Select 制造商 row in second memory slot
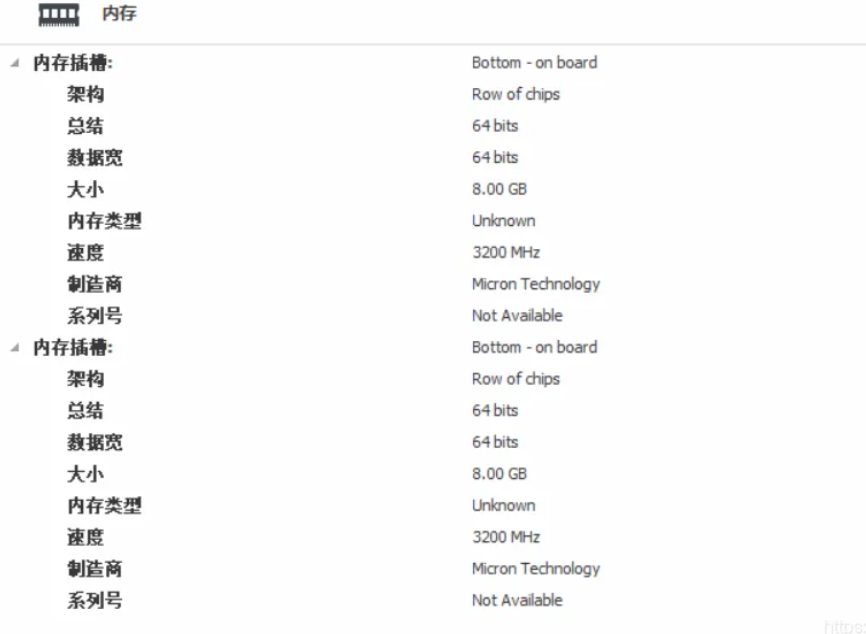Viewport: 866px width, 634px height. 95,569
